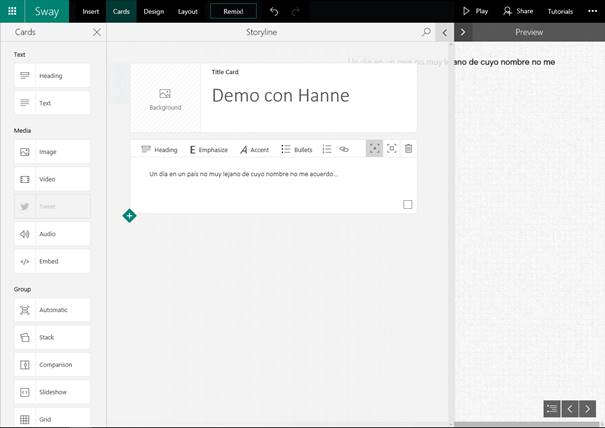Switch to the Insert tab
Image resolution: width=605 pixels, height=428 pixels.
coord(91,11)
